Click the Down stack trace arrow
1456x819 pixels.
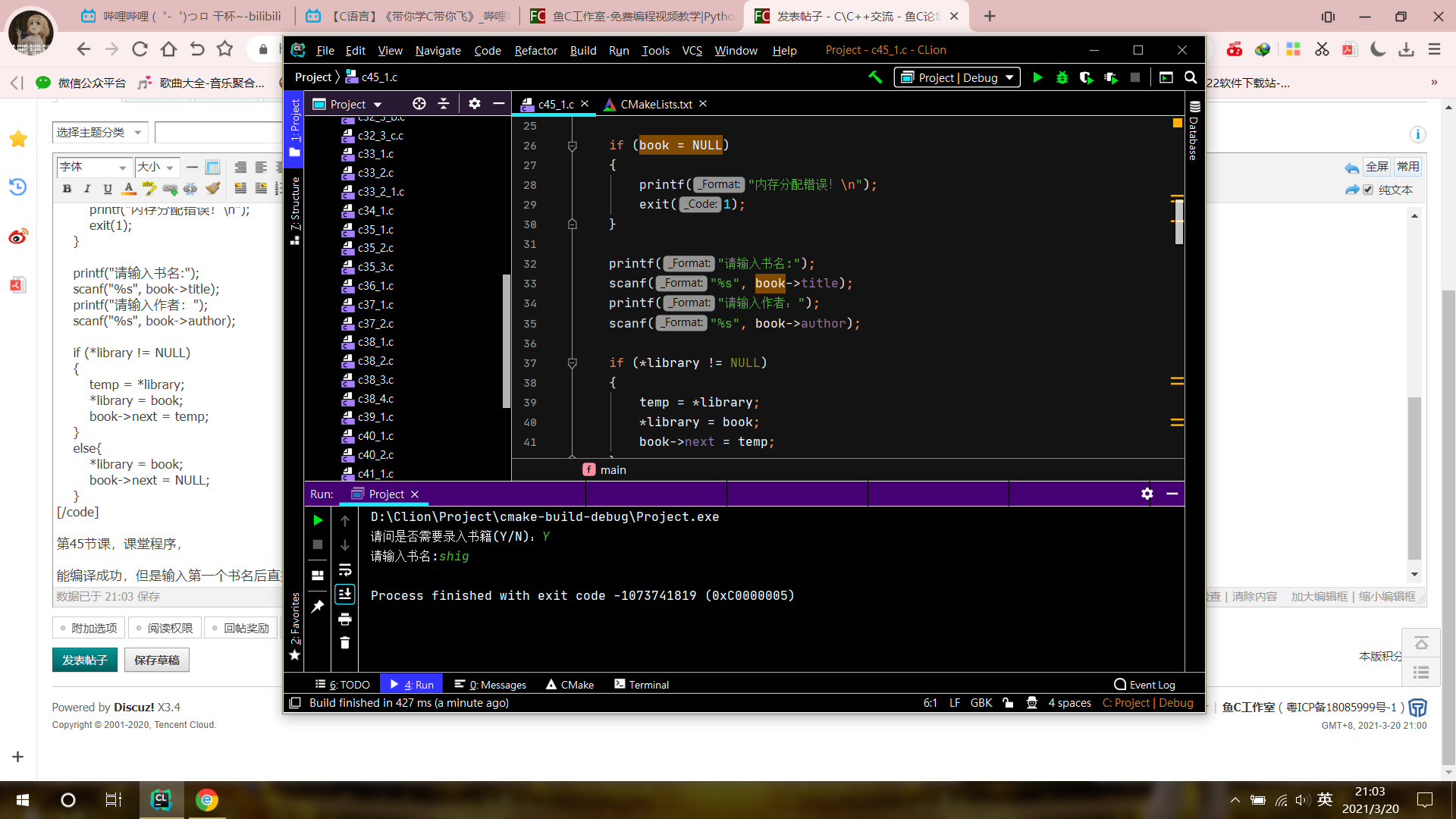[x=344, y=544]
